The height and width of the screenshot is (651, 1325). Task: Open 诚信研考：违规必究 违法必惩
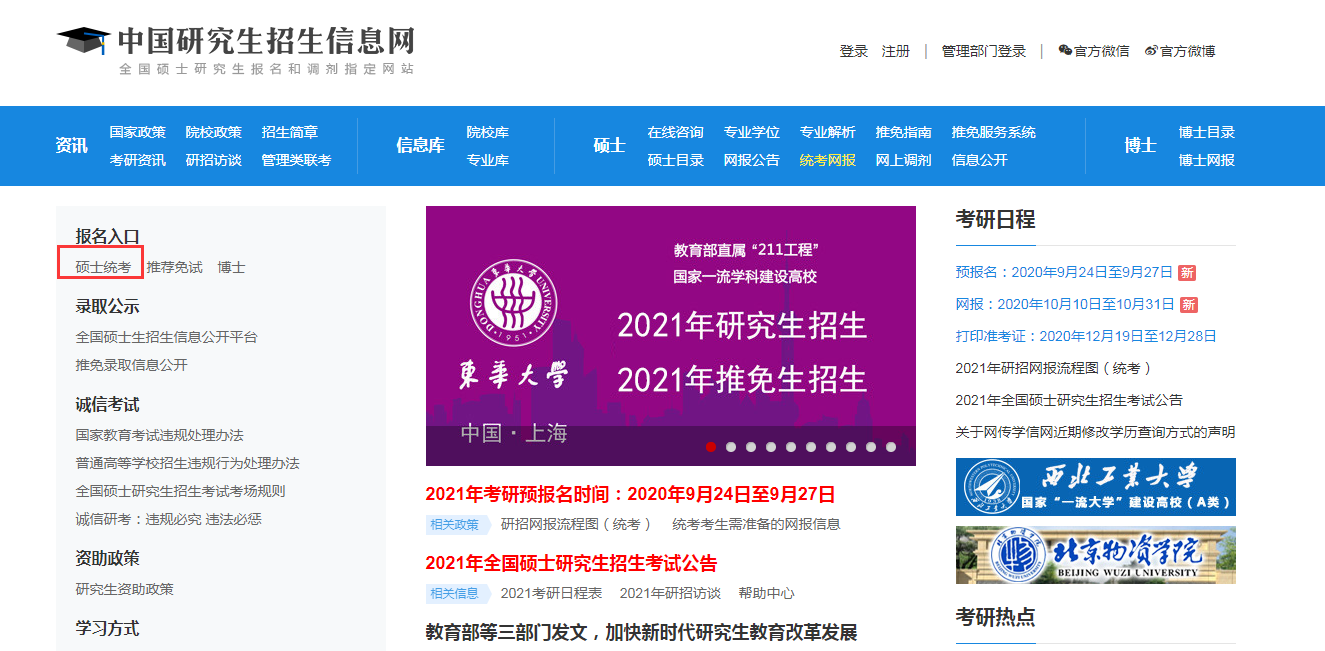pos(169,519)
